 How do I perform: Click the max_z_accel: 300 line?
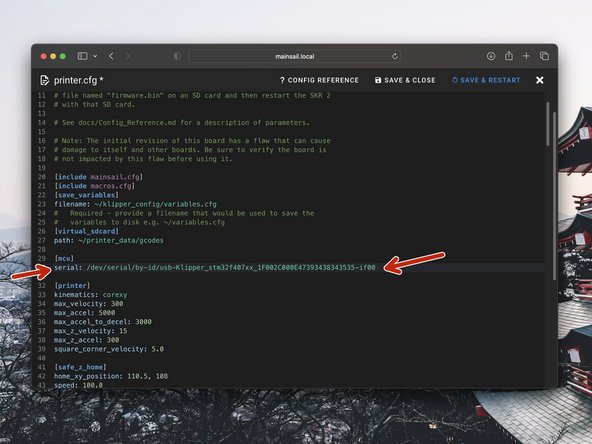(x=87, y=340)
